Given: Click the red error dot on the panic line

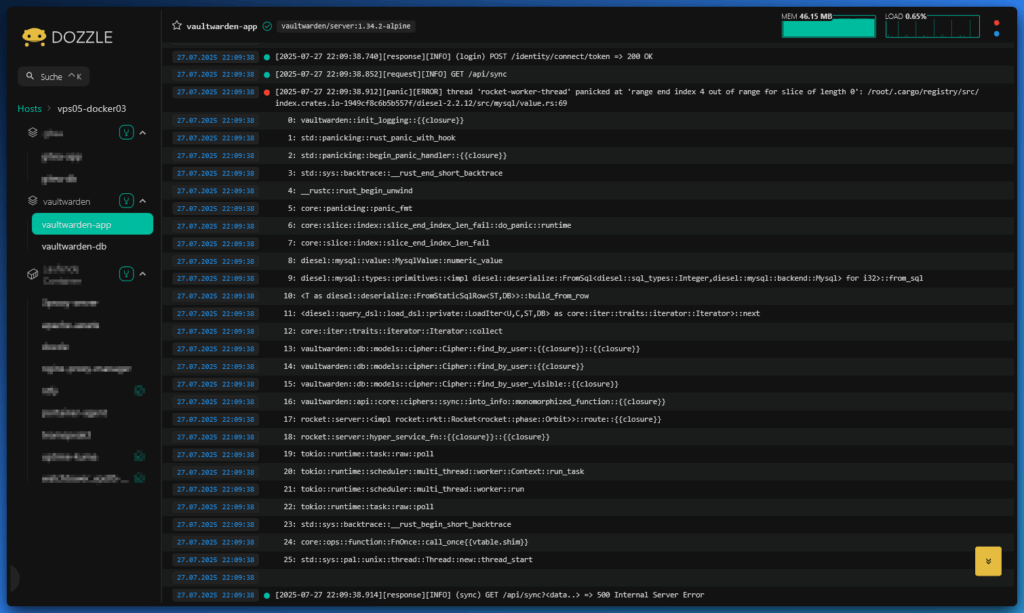Looking at the screenshot, I should click(266, 92).
